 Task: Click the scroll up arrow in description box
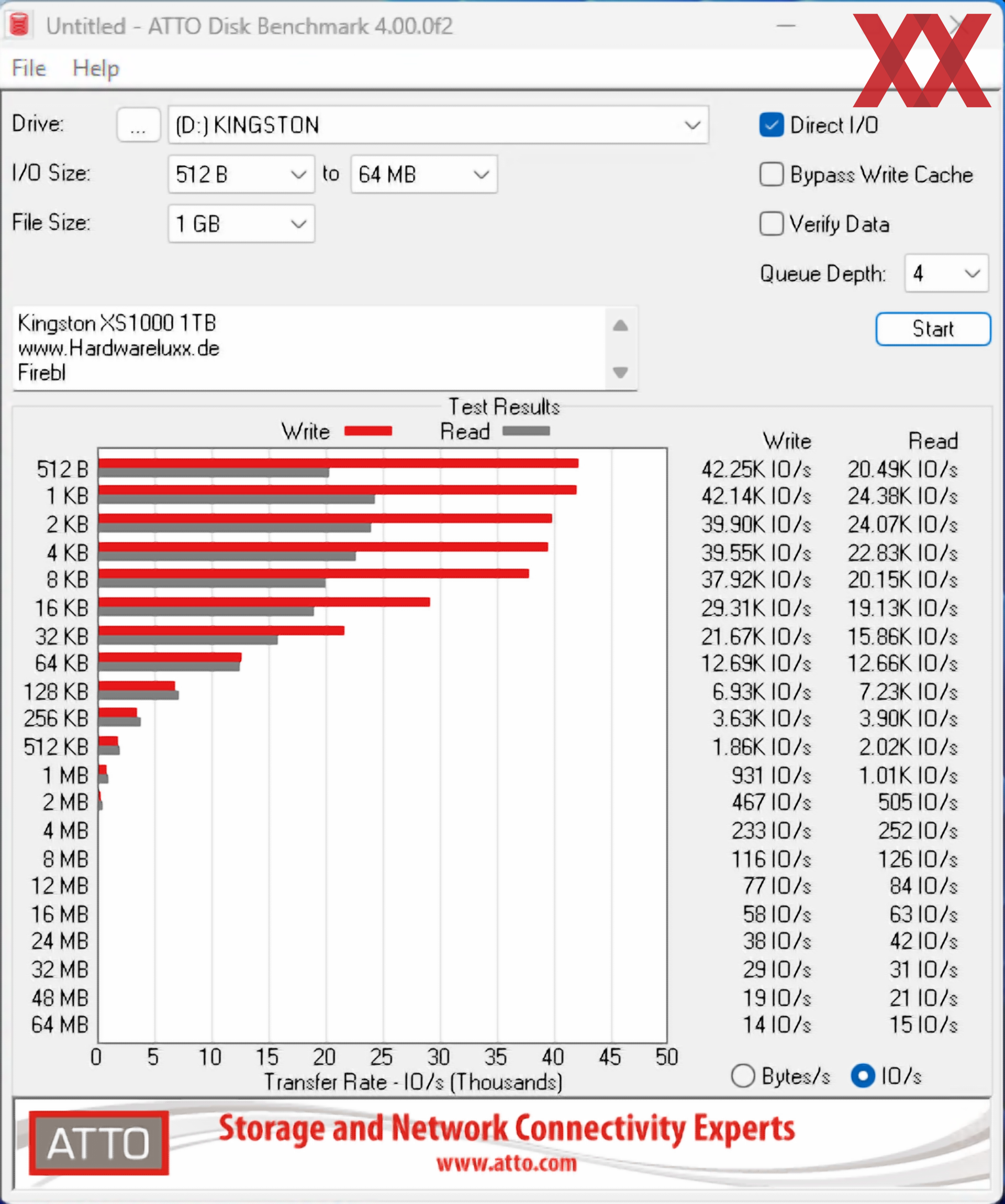click(x=620, y=325)
